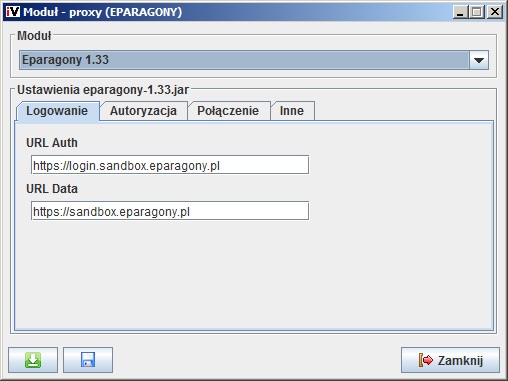Focus the URL Data input field
508x381 pixels.
170,211
